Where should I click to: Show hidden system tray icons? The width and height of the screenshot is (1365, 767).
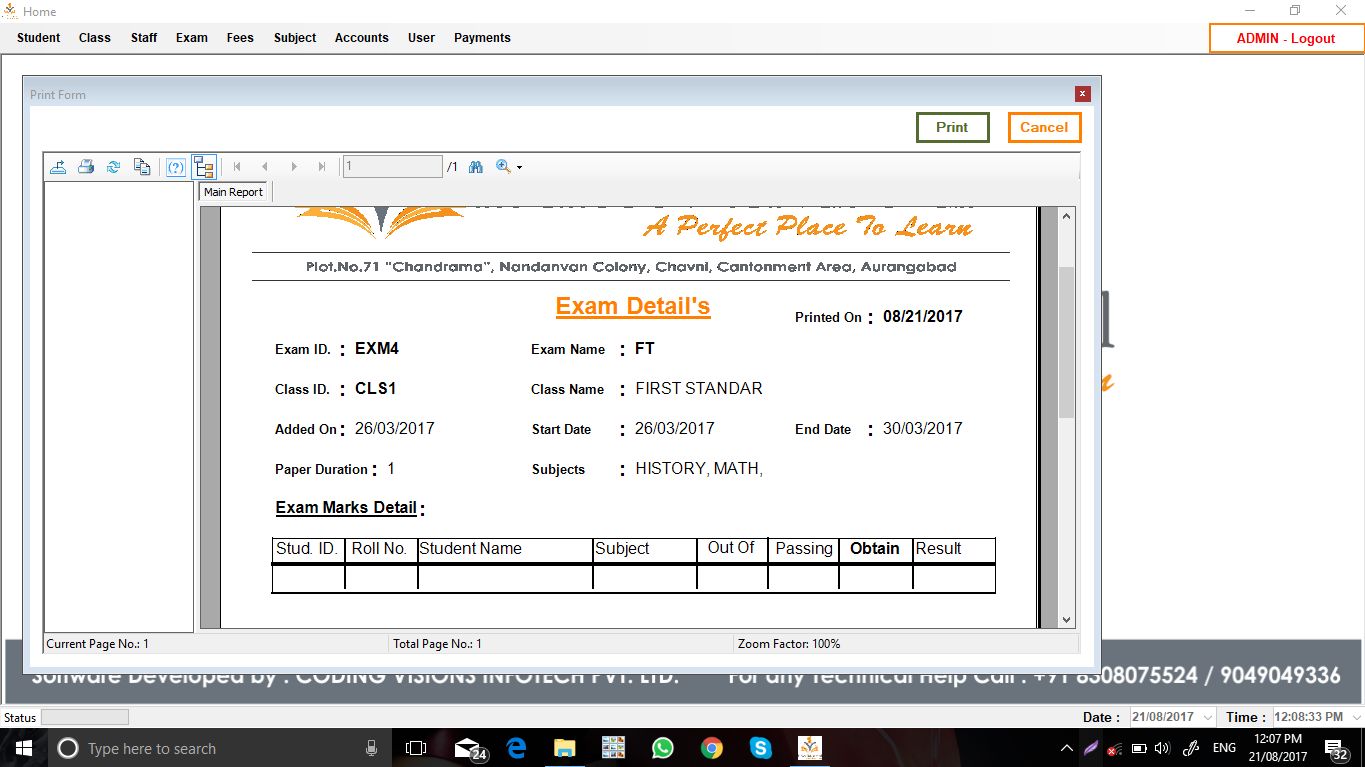1066,748
